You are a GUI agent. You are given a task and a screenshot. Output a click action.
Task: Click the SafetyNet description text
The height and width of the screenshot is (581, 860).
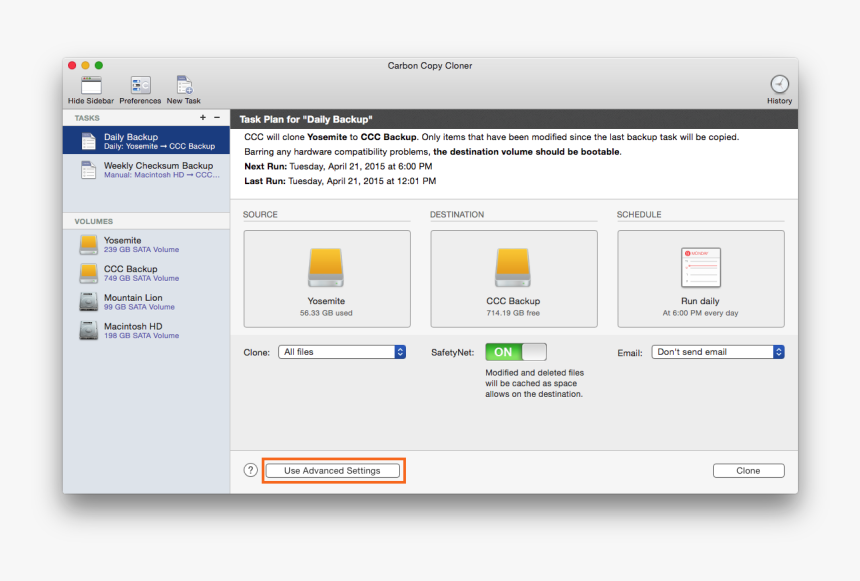pos(535,383)
